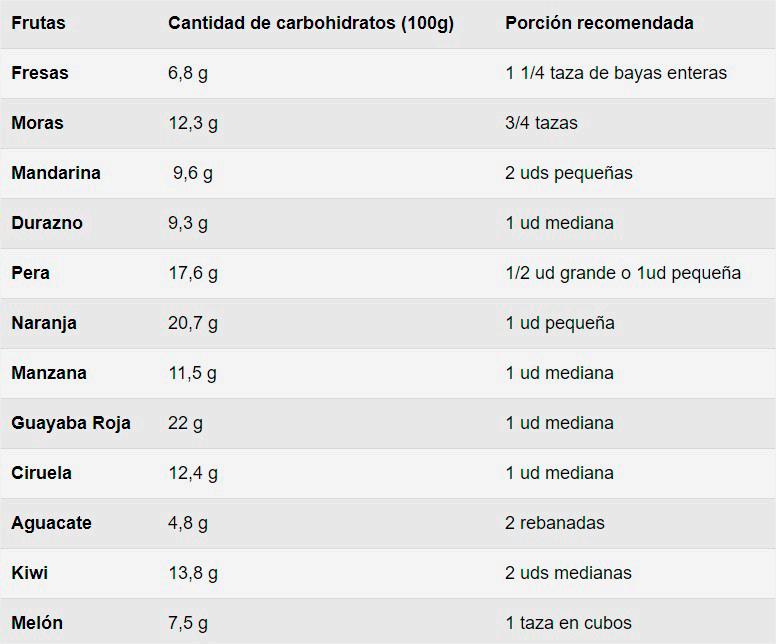
Task: Click the Naranja carbohydrate value 20,7 g
Action: pos(193,323)
